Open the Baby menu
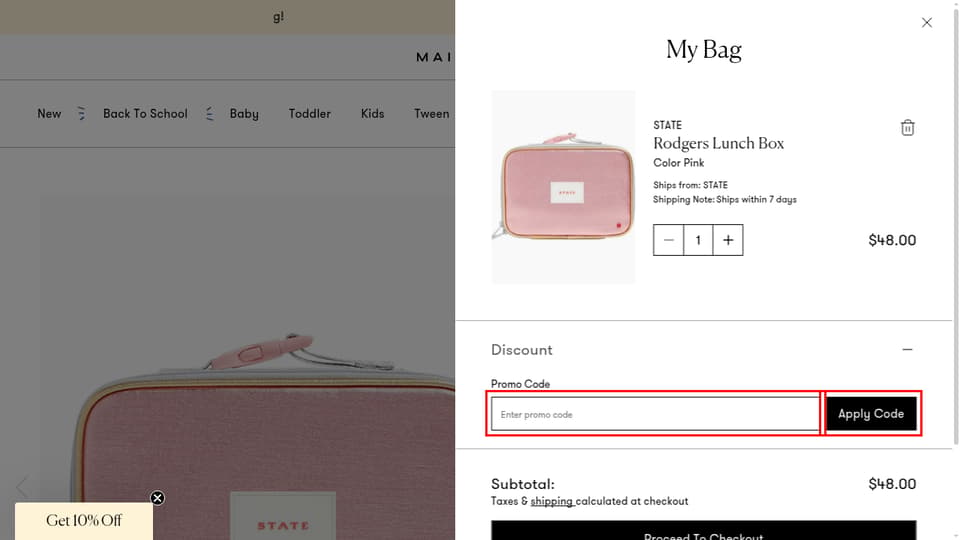The width and height of the screenshot is (960, 540). [244, 114]
